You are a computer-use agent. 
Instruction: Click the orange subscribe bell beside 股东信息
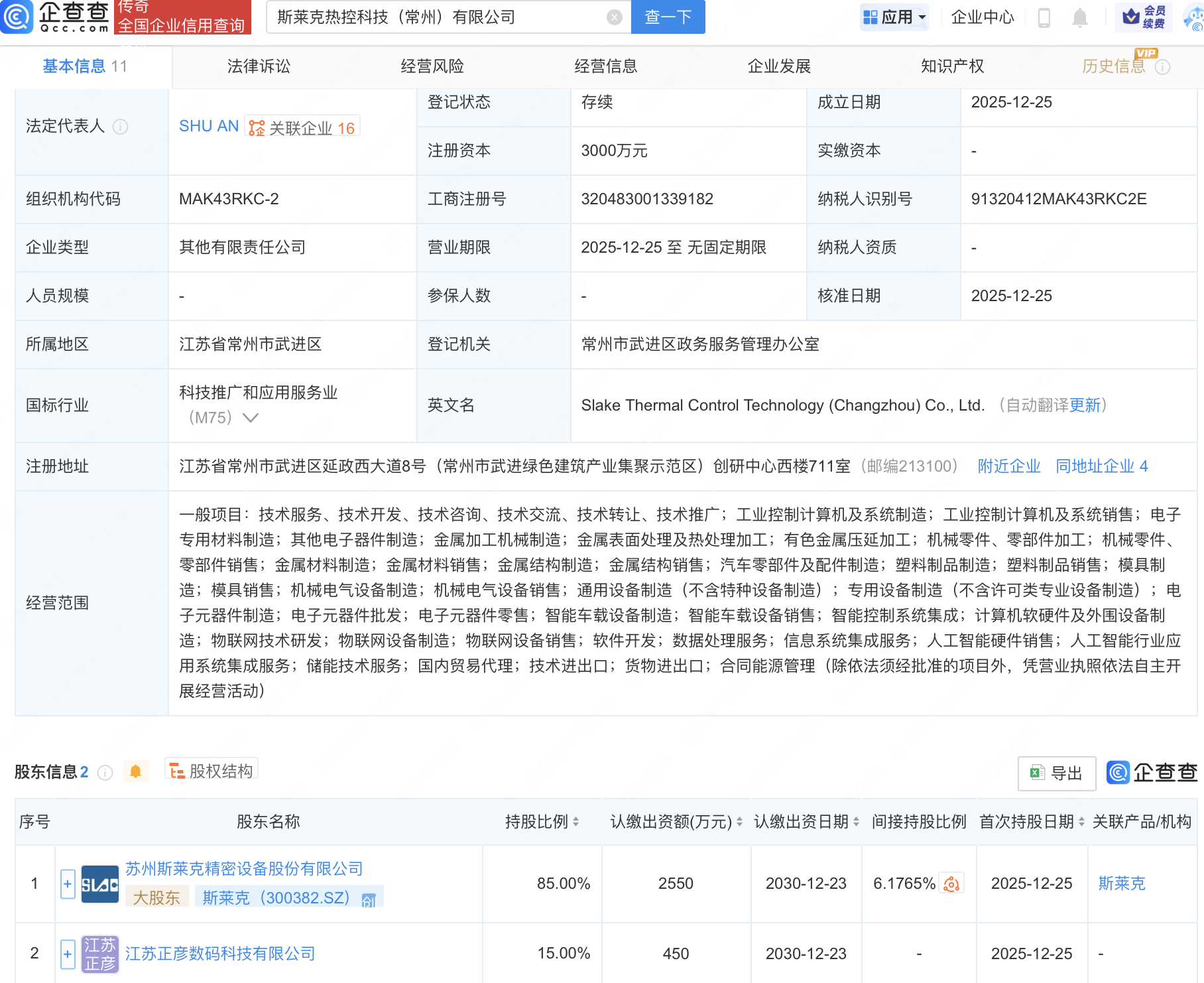coord(136,771)
